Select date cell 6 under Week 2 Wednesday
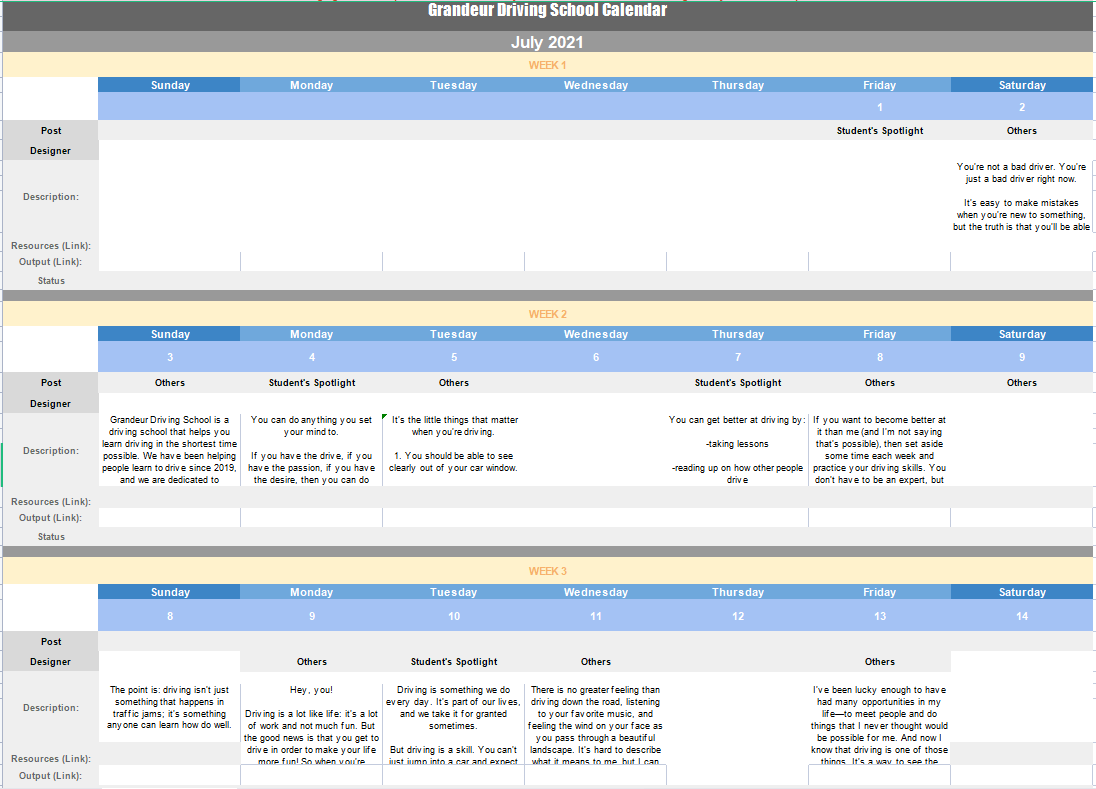Image resolution: width=1096 pixels, height=789 pixels. click(596, 357)
